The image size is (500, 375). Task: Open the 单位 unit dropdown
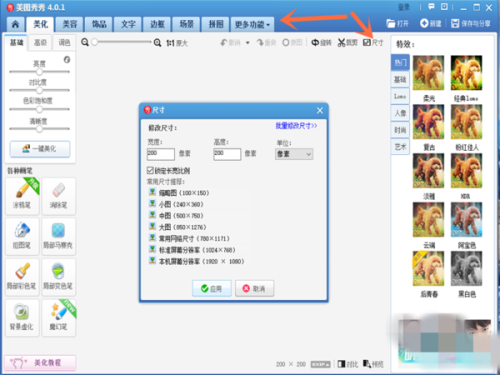point(294,154)
